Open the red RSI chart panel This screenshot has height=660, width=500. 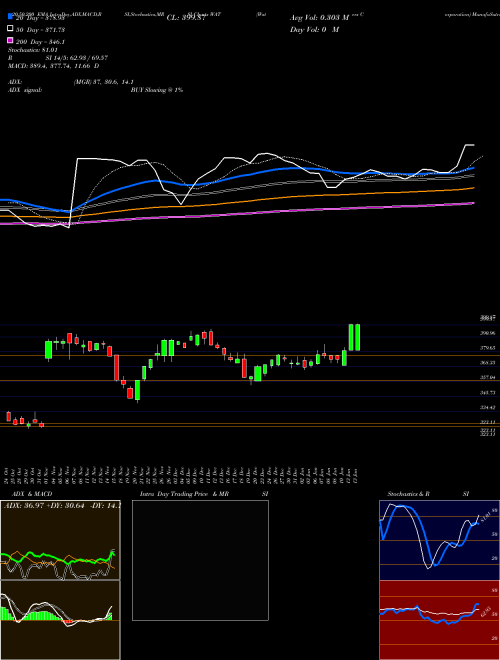coord(439,620)
